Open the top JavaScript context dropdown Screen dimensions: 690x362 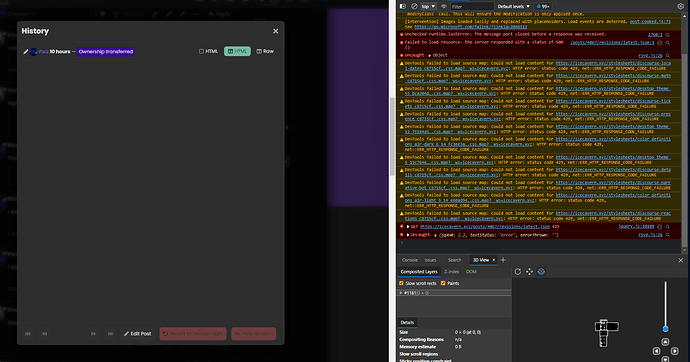tap(428, 7)
